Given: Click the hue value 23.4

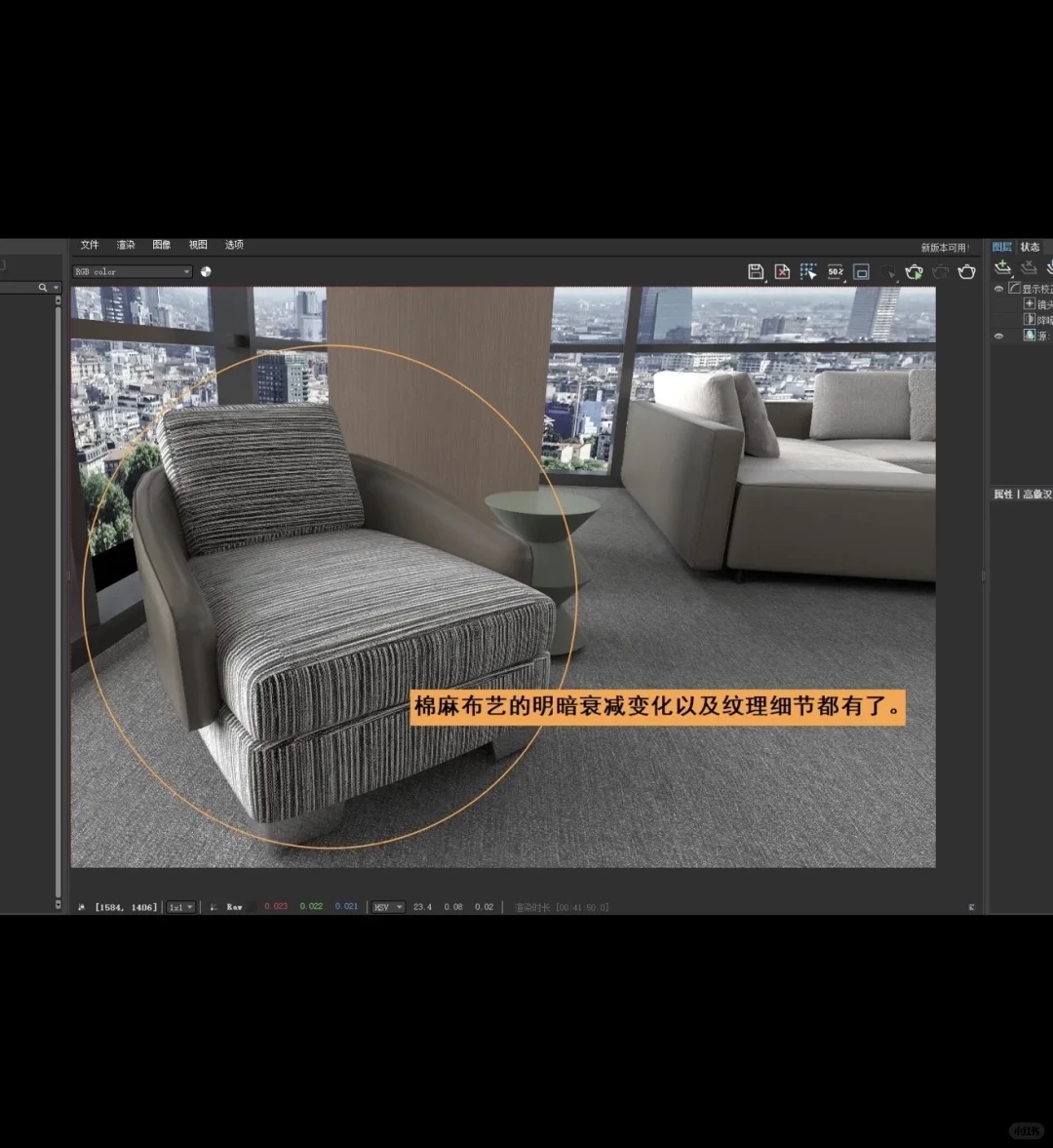Looking at the screenshot, I should [x=422, y=906].
